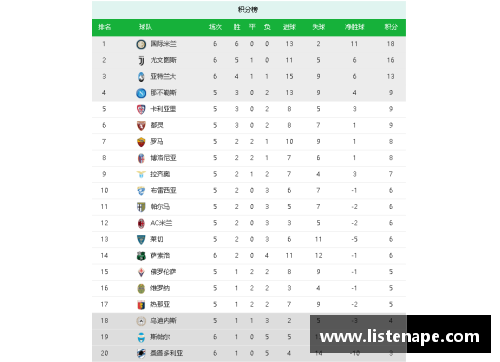
Task: Select the Fiorentina crest in row 15
Action: 141,272
